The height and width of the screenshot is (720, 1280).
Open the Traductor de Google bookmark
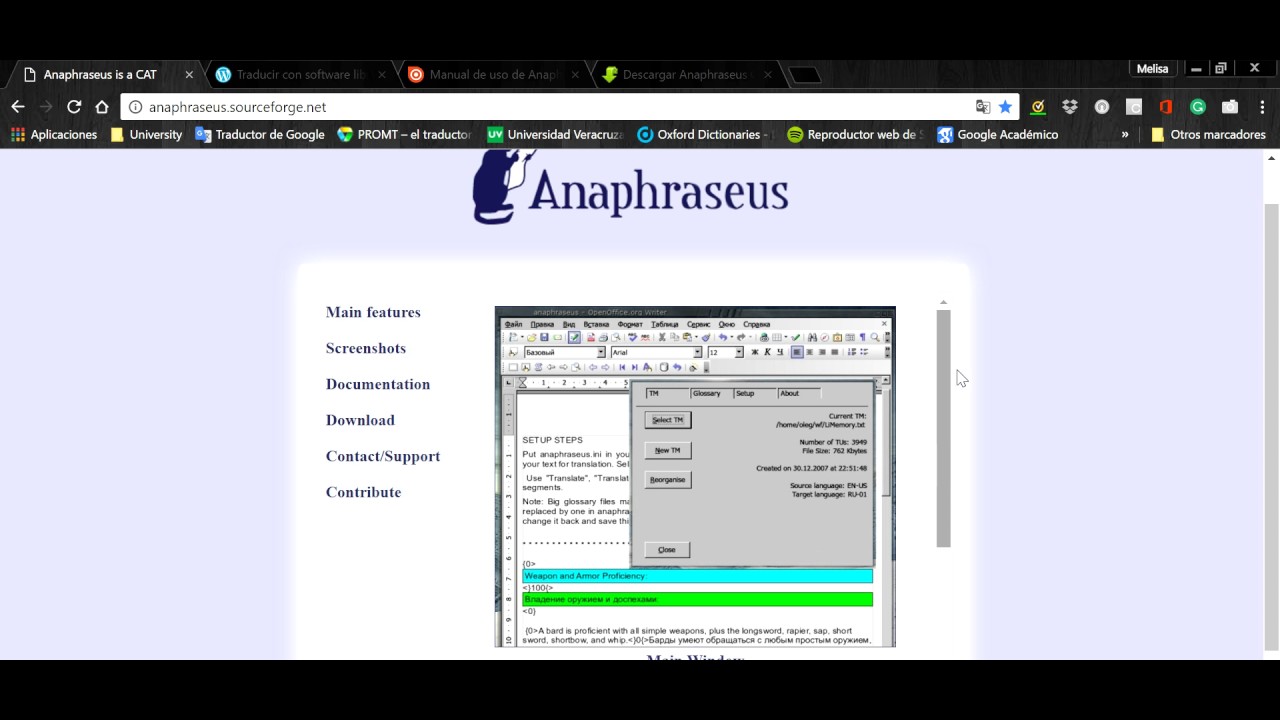pyautogui.click(x=260, y=134)
